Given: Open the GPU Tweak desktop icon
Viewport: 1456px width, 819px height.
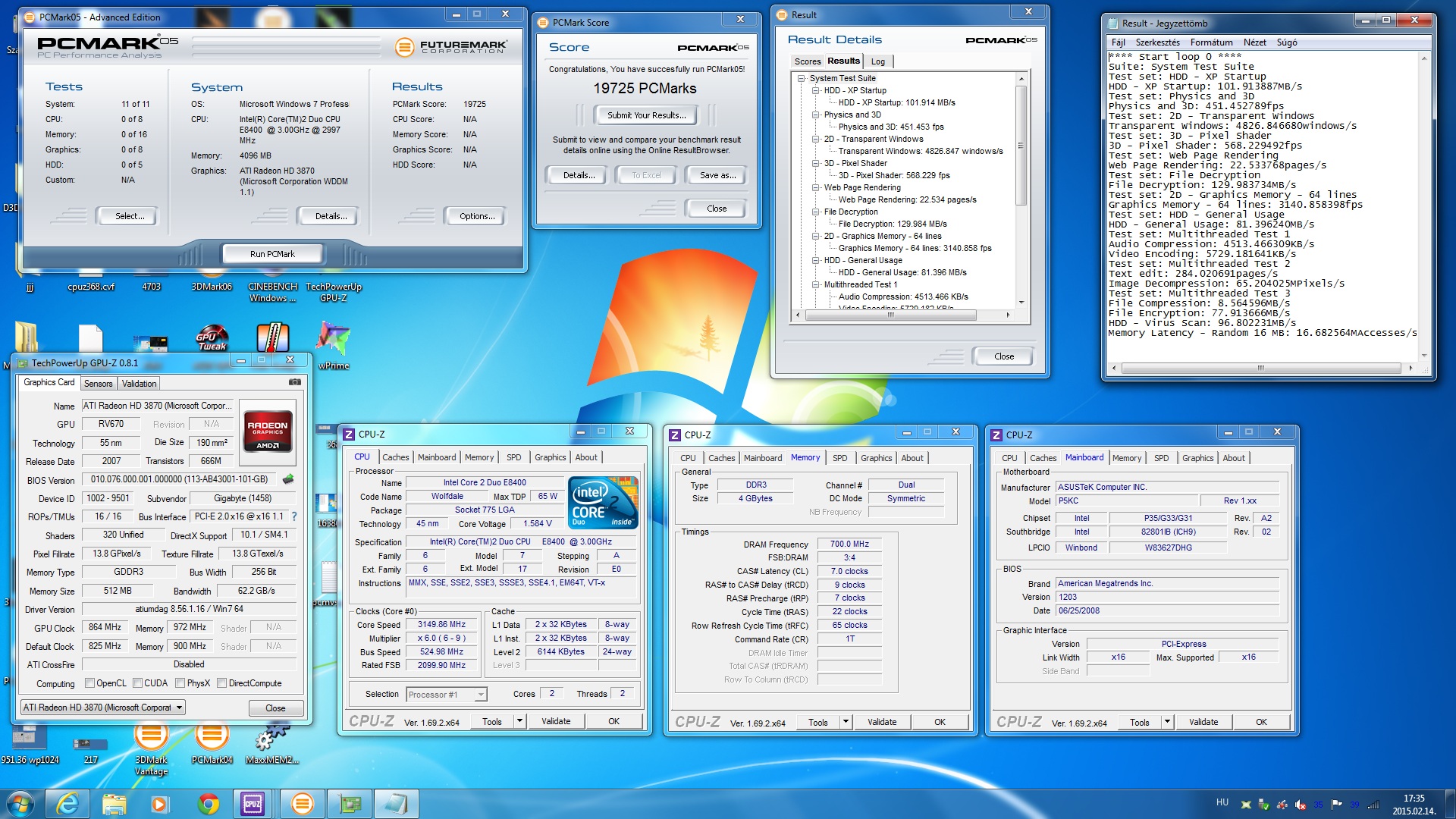Looking at the screenshot, I should point(212,338).
